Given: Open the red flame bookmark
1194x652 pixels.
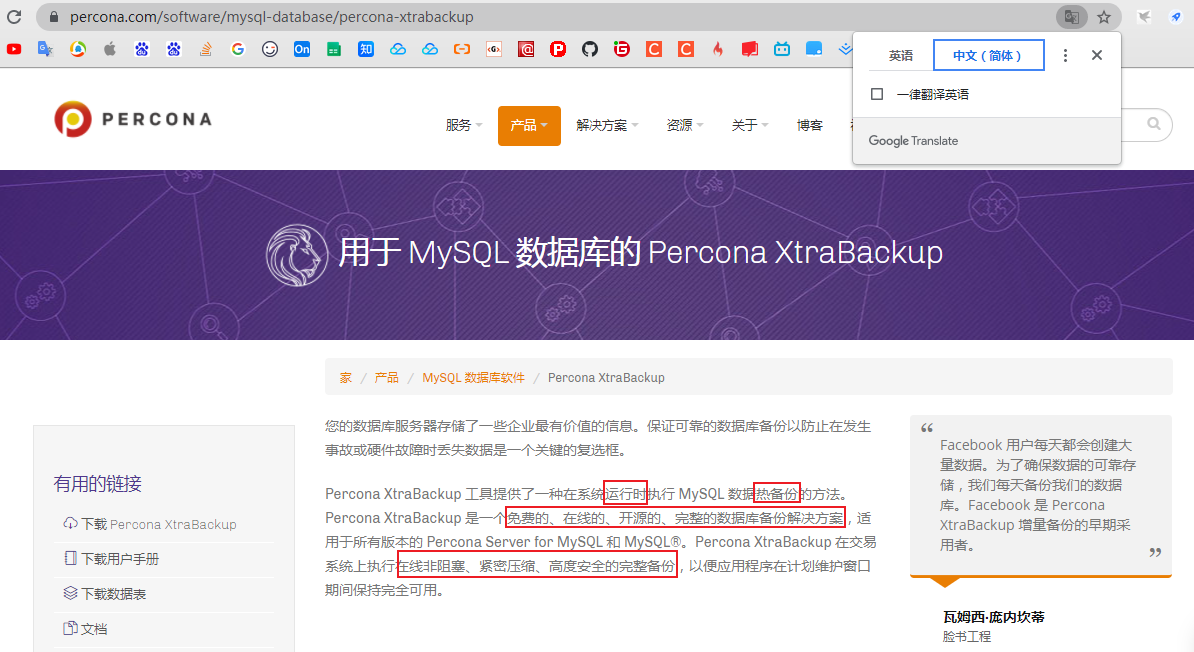Looking at the screenshot, I should pos(717,50).
